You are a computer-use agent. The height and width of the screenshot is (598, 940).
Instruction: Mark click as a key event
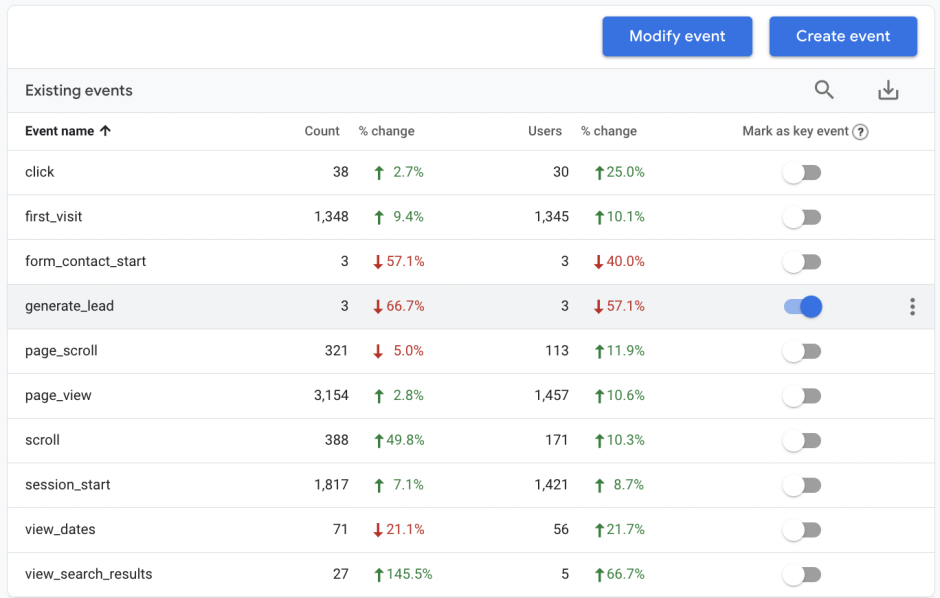(801, 172)
